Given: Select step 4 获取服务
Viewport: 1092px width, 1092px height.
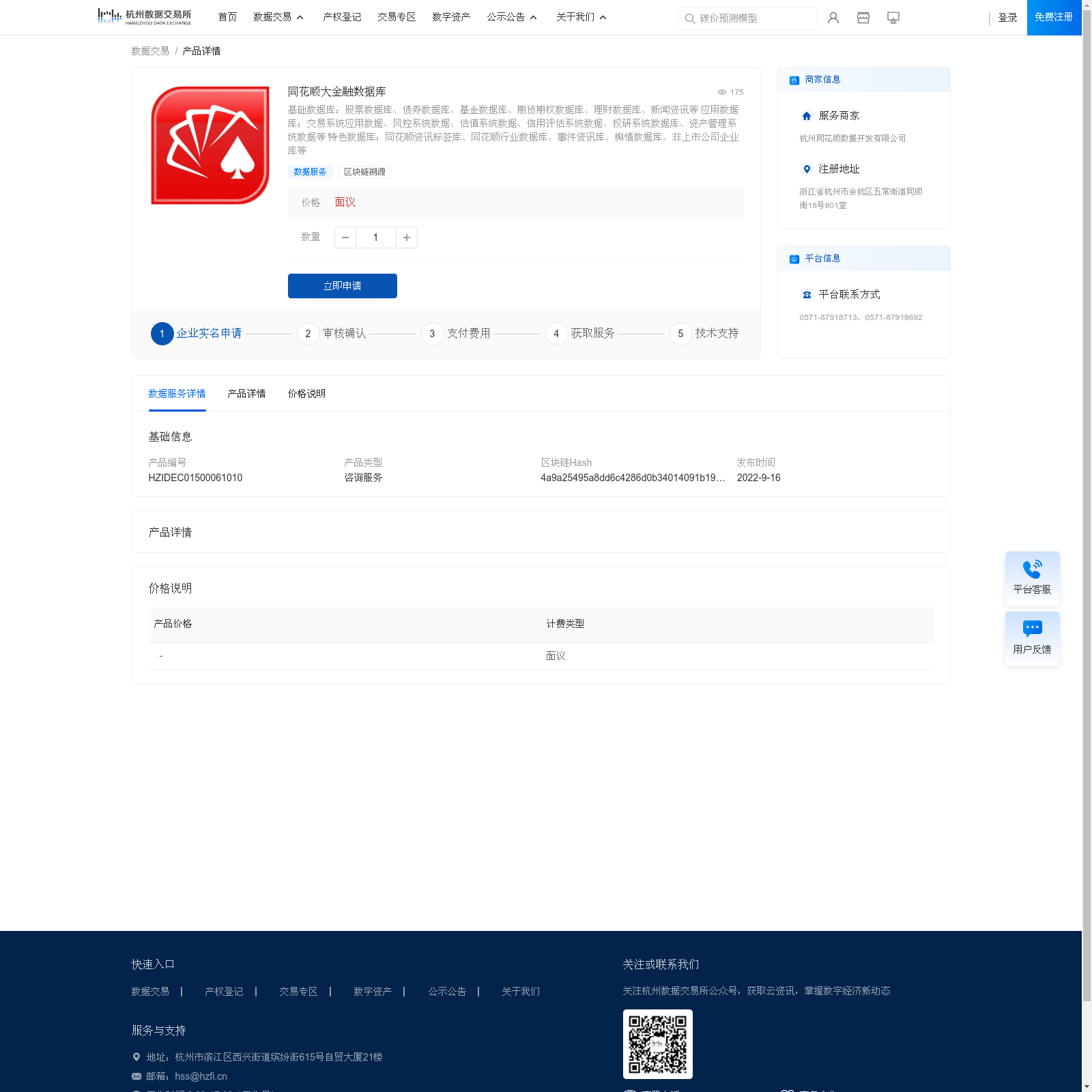Looking at the screenshot, I should tap(580, 334).
